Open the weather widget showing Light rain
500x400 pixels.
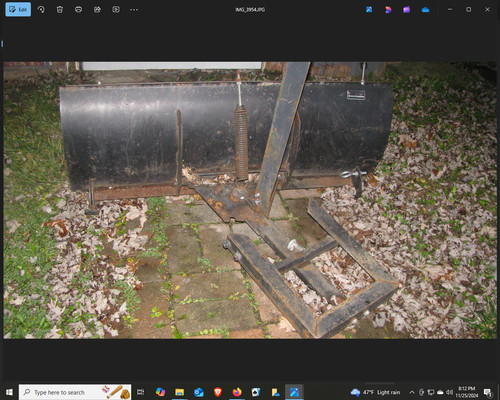click(376, 392)
